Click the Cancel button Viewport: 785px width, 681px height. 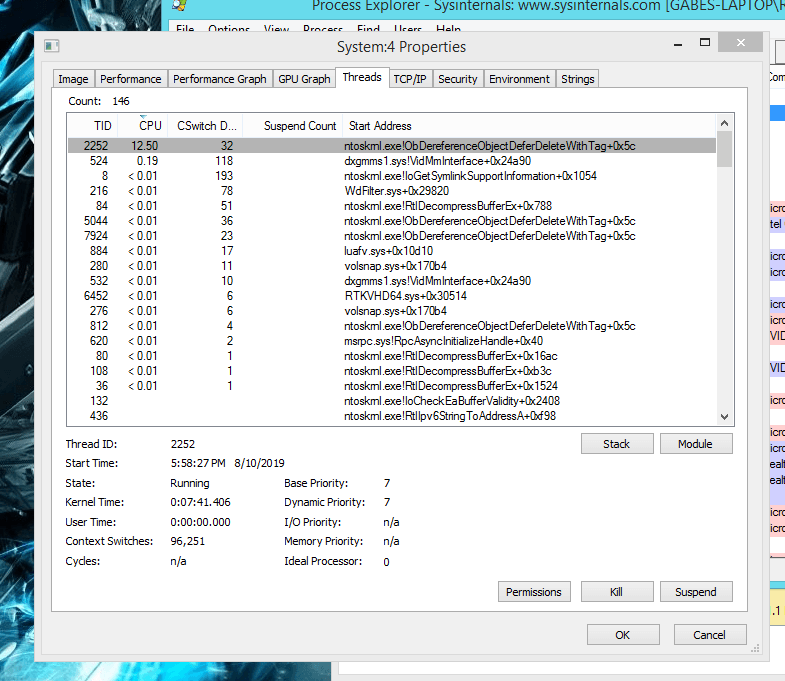[710, 635]
